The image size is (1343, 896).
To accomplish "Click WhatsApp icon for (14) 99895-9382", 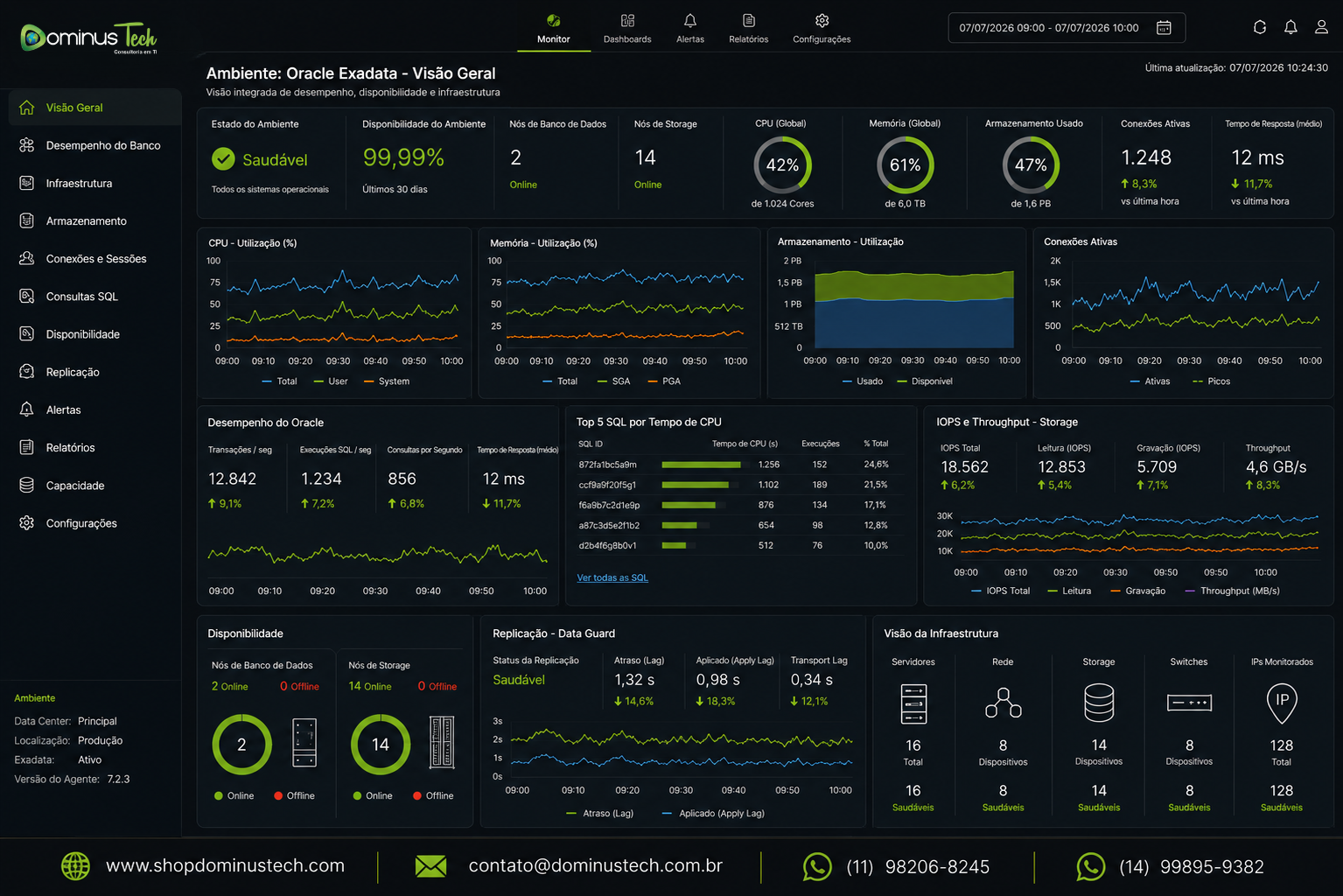I will click(1091, 867).
